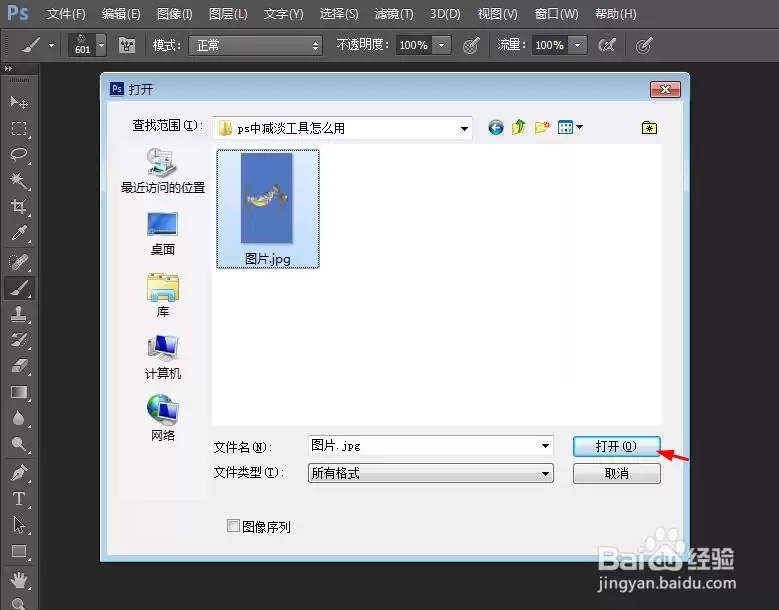Open the tool preset picker arrow
This screenshot has width=779, height=610.
(51, 46)
